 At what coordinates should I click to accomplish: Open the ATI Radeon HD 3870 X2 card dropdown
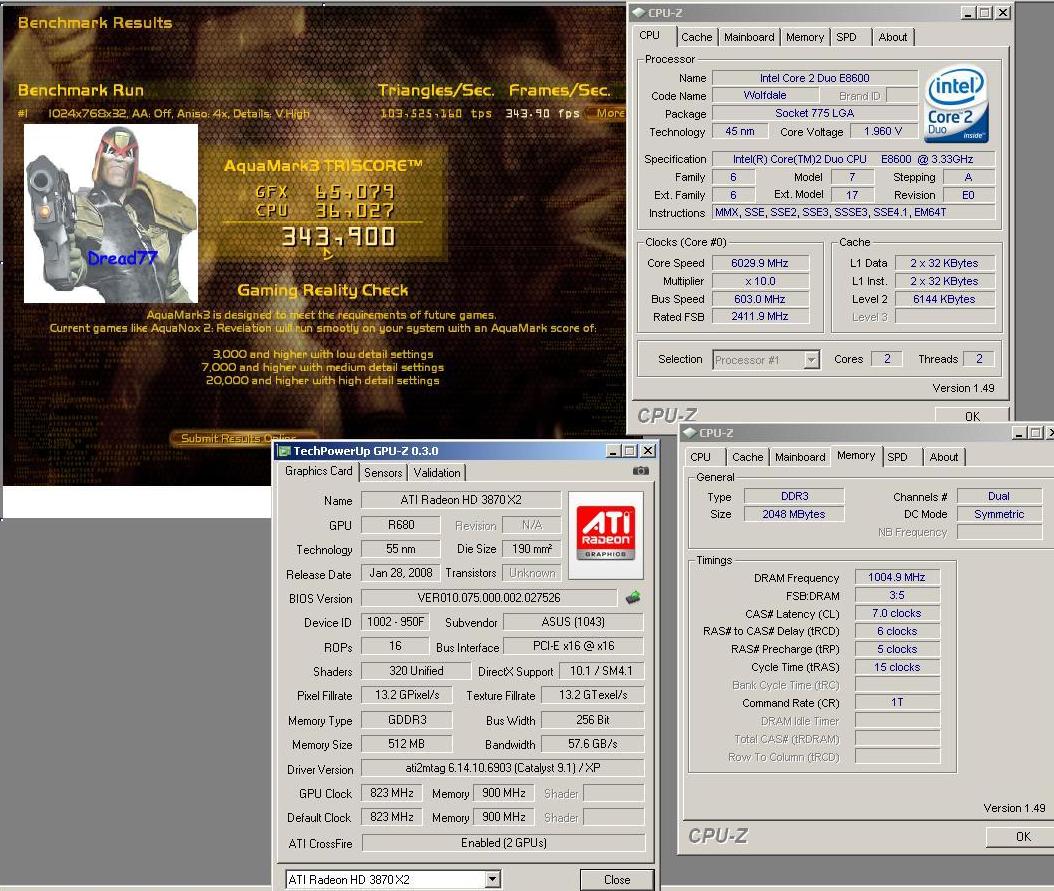click(493, 879)
